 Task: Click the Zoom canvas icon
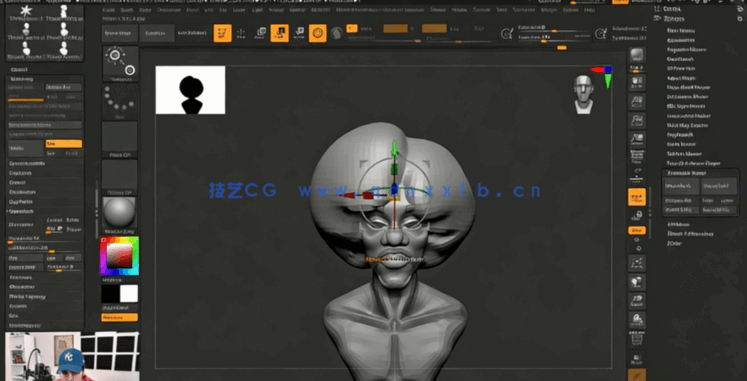click(x=637, y=101)
